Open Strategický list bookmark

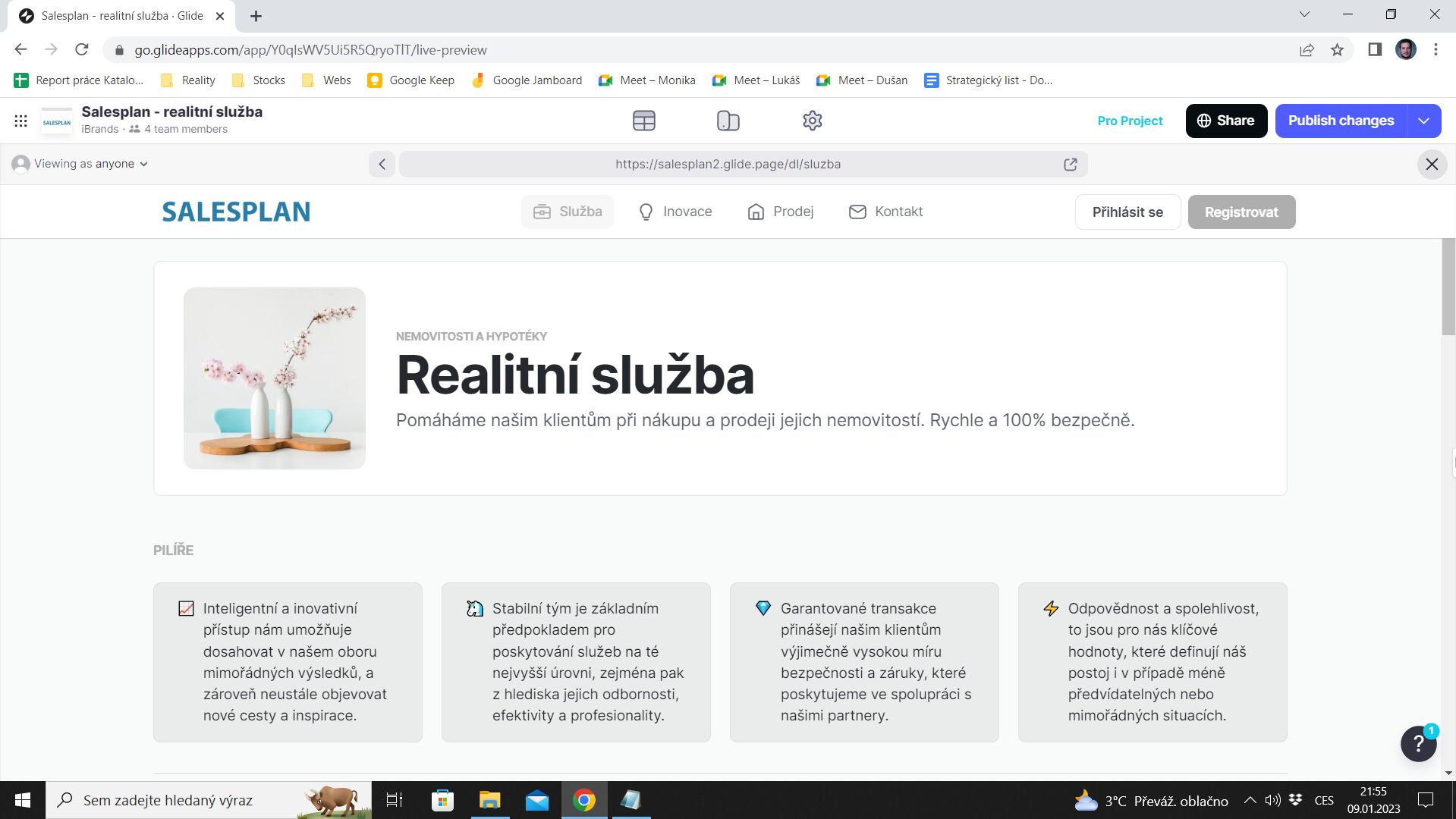coord(989,80)
